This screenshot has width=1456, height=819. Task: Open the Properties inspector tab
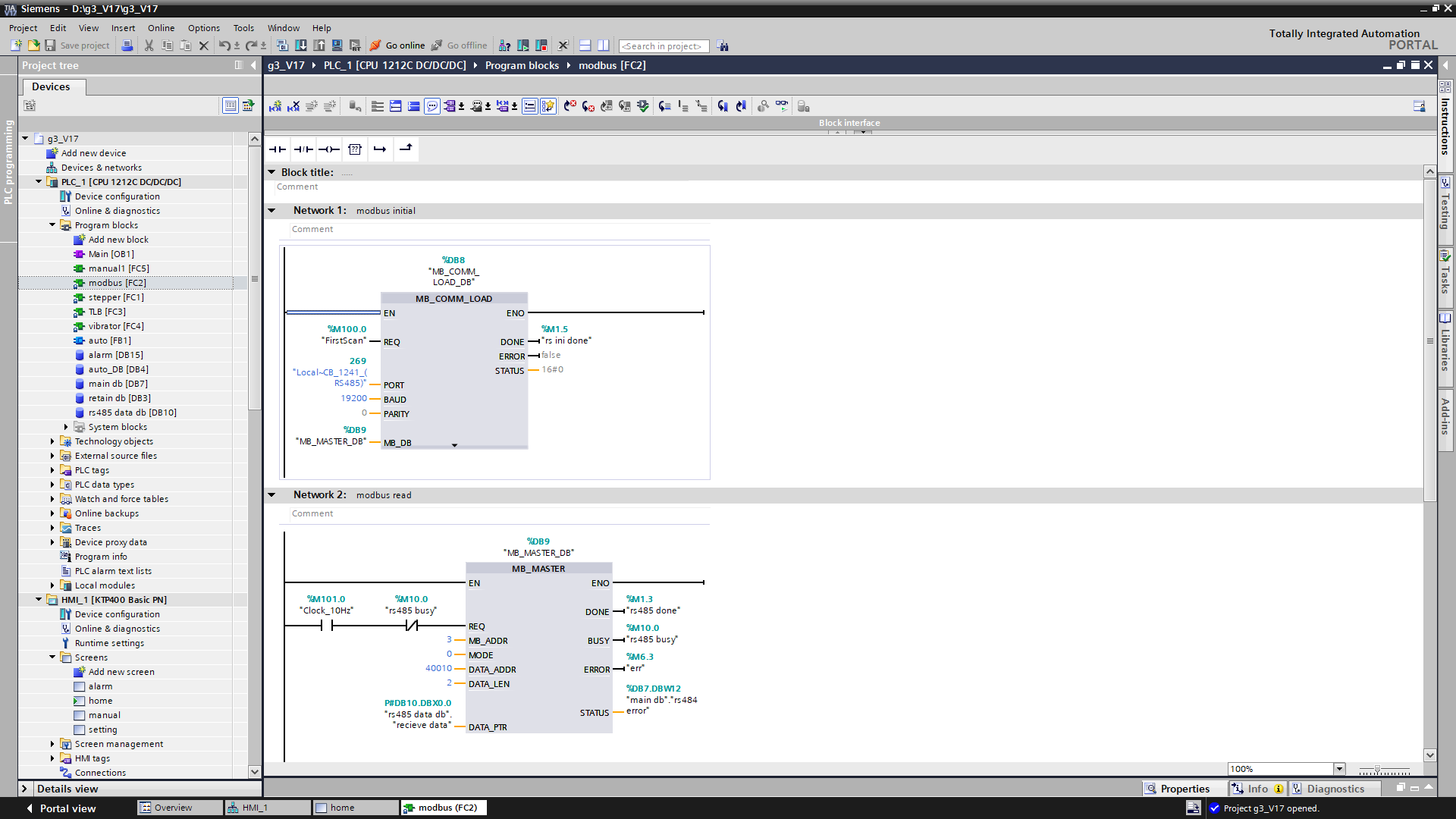tap(1185, 789)
